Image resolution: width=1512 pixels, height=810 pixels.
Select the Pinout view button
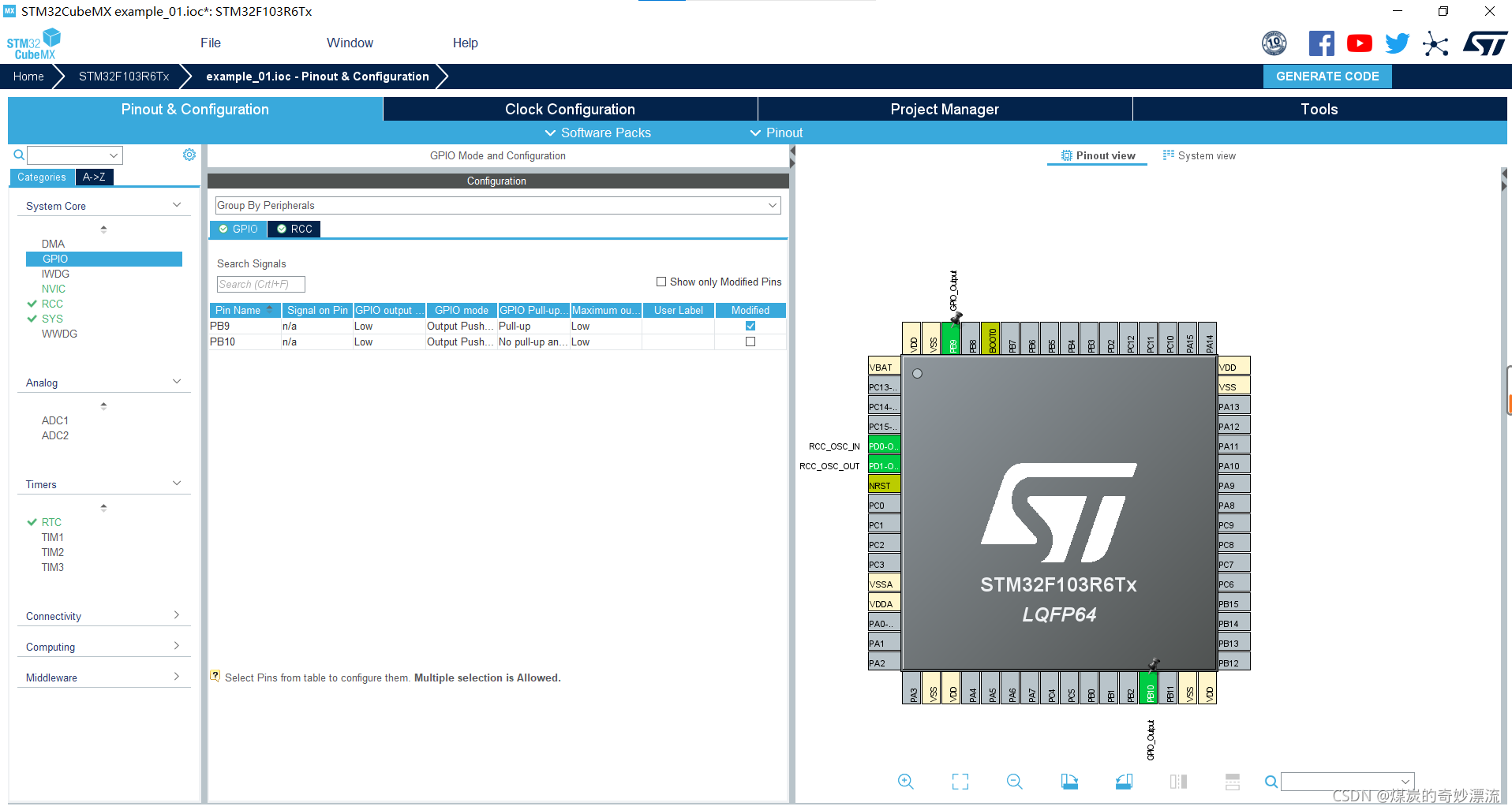pyautogui.click(x=1098, y=155)
